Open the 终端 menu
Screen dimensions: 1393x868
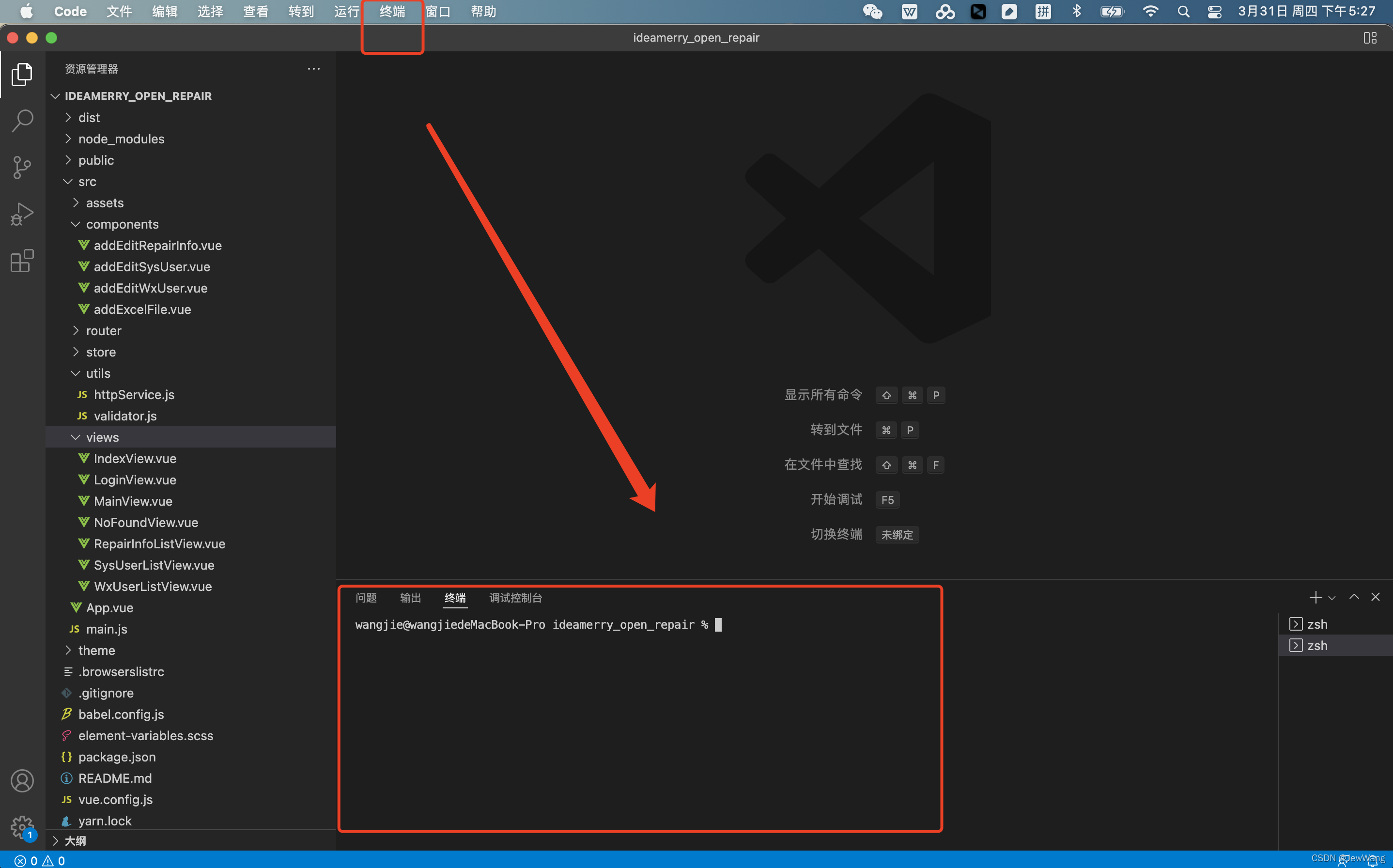[x=393, y=12]
